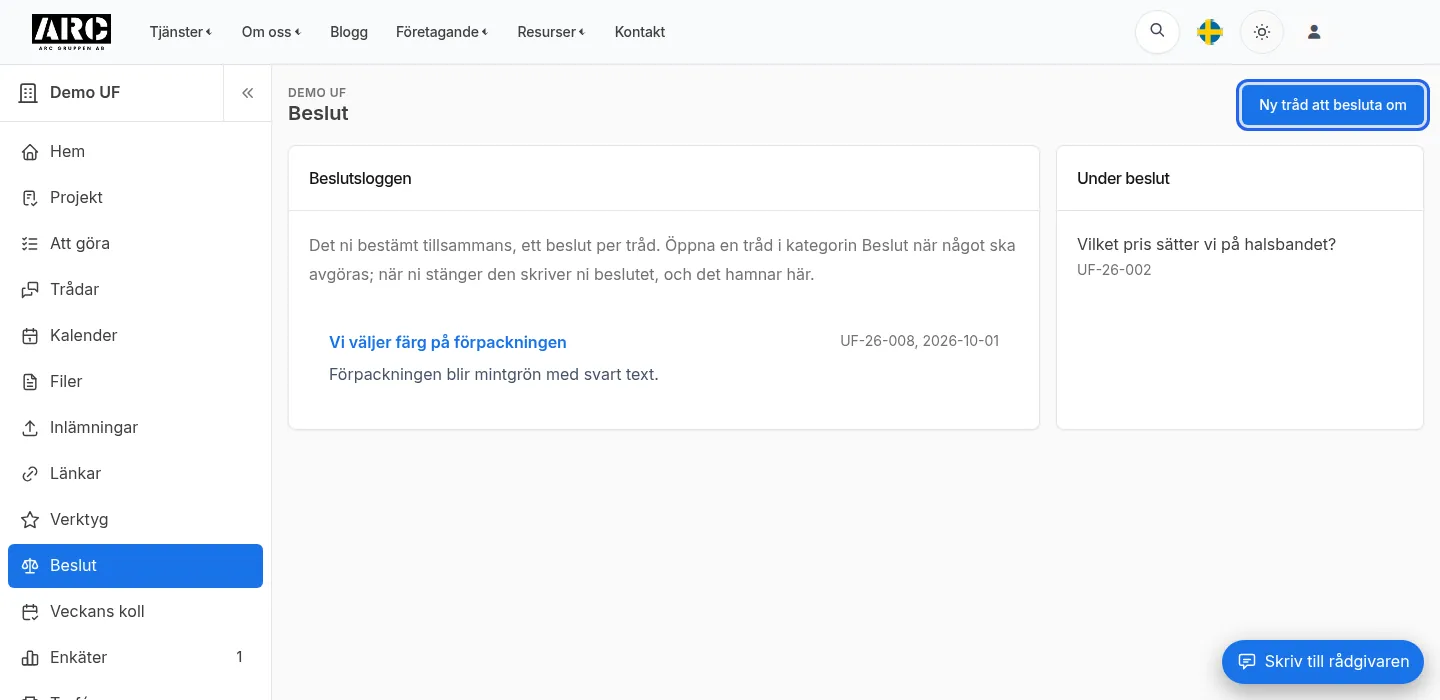This screenshot has width=1440, height=700.
Task: Click the UF-26-002 thread ID
Action: [1114, 270]
